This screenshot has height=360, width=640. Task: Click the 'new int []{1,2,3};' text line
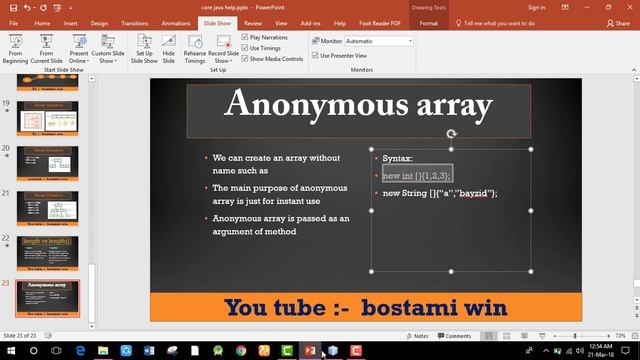(x=417, y=176)
